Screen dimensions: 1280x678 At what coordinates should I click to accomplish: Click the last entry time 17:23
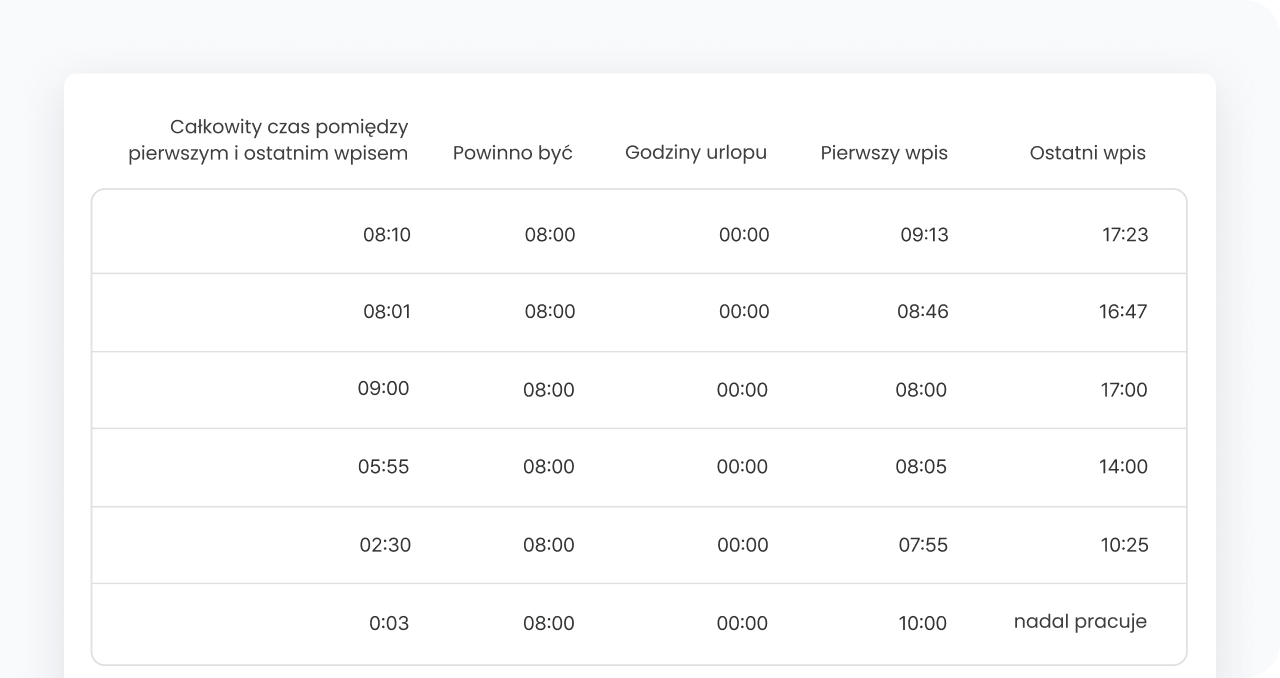tap(1124, 235)
